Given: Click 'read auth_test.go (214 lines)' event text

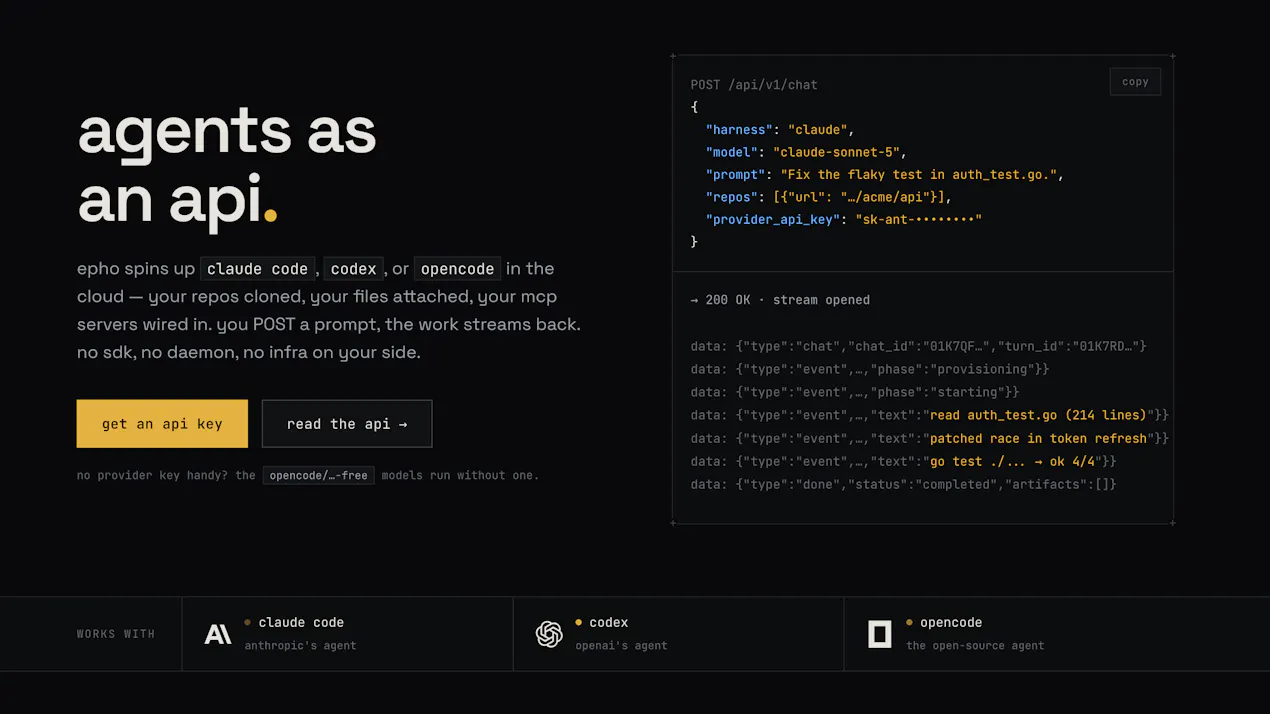Looking at the screenshot, I should coord(1038,415).
